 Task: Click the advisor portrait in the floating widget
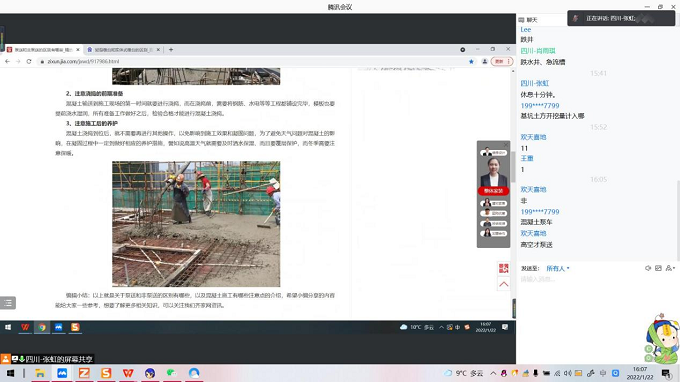(494, 172)
